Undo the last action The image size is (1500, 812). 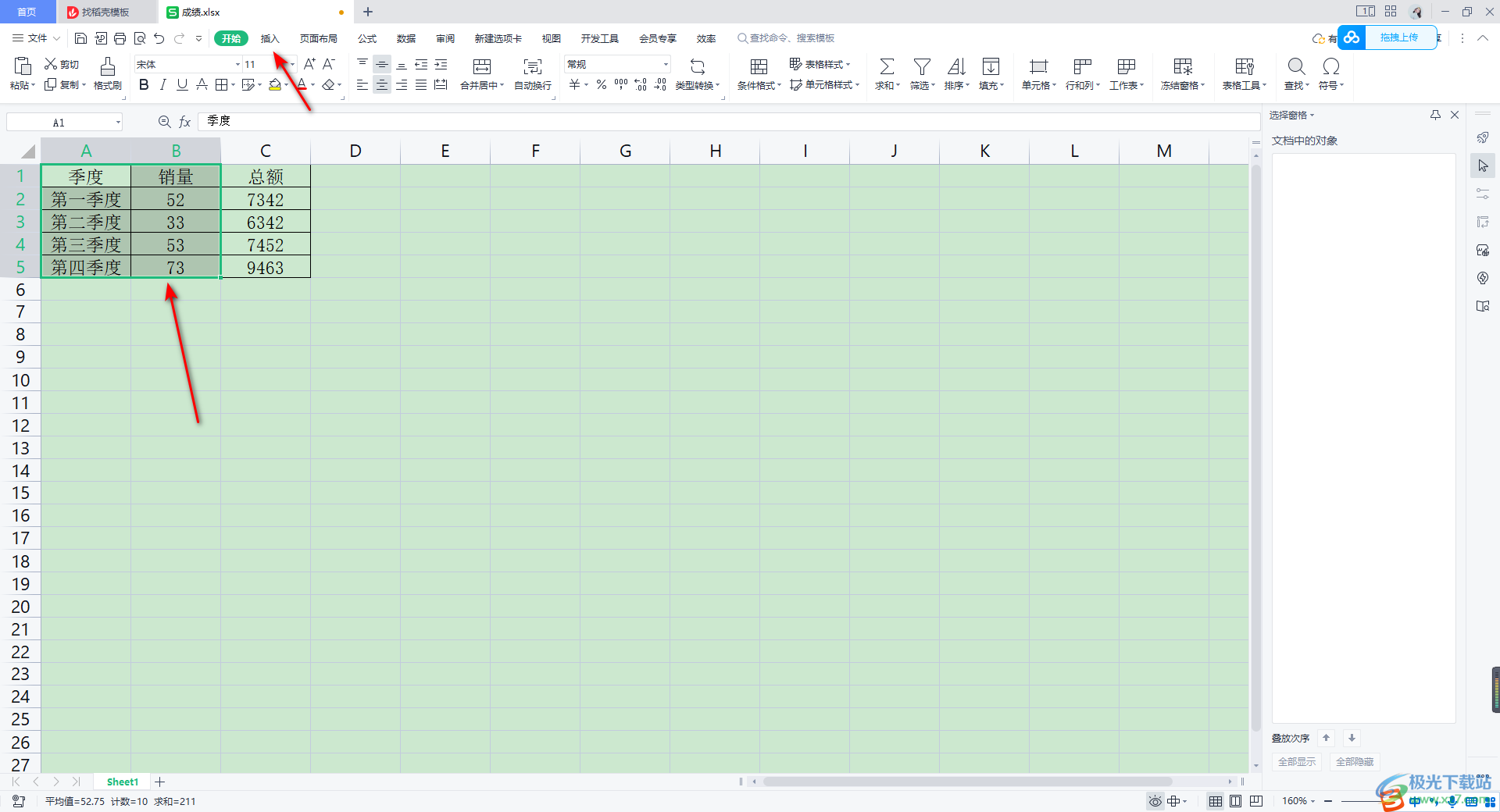pos(159,38)
